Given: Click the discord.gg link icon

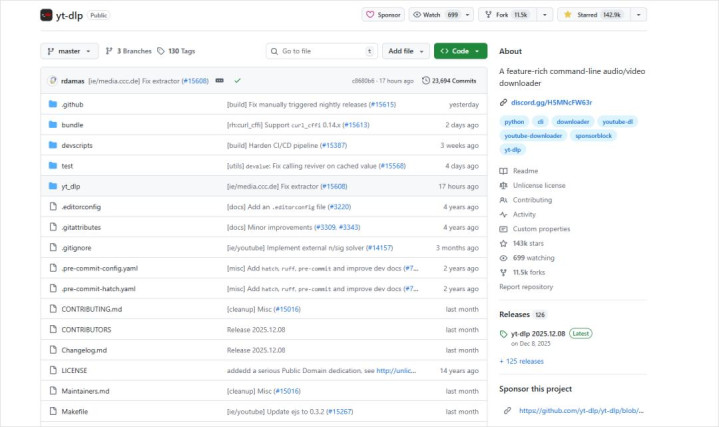Looking at the screenshot, I should tap(503, 102).
